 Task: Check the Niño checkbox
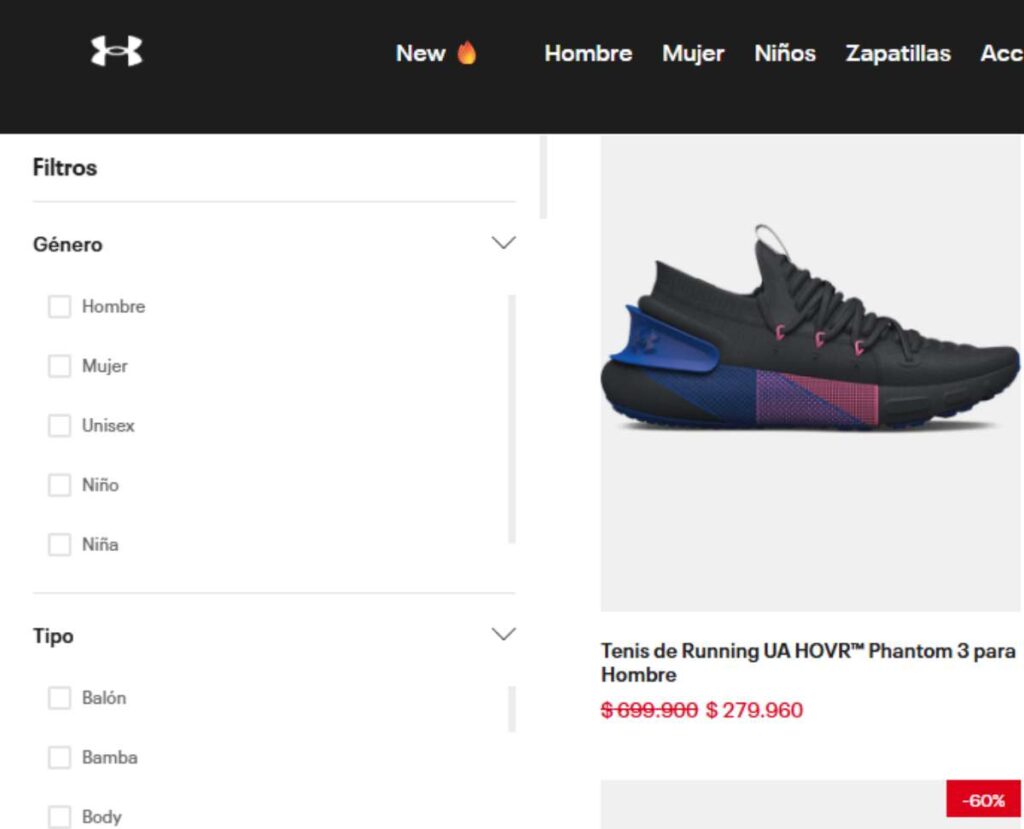59,485
